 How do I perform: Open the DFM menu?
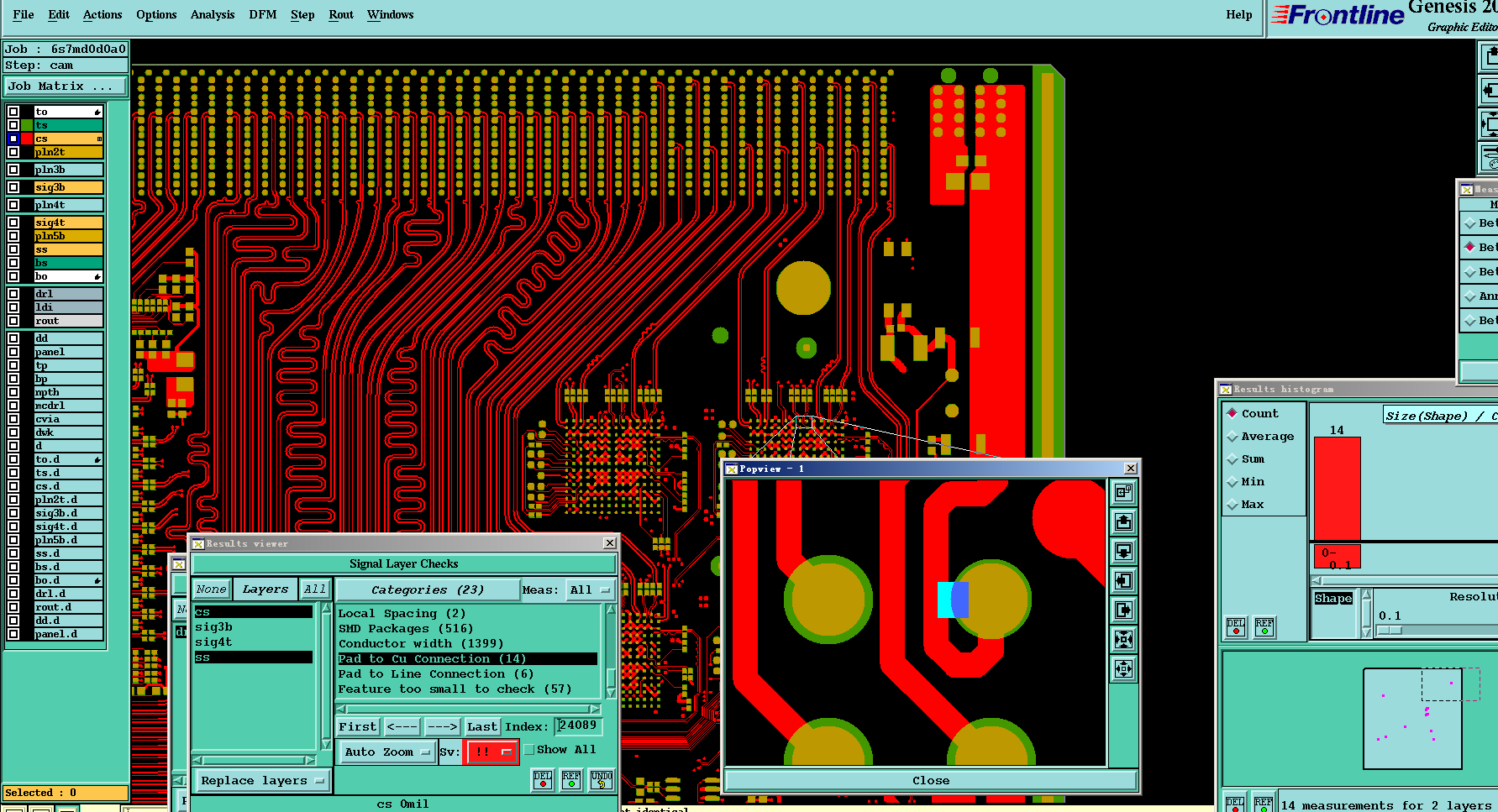coord(262,14)
